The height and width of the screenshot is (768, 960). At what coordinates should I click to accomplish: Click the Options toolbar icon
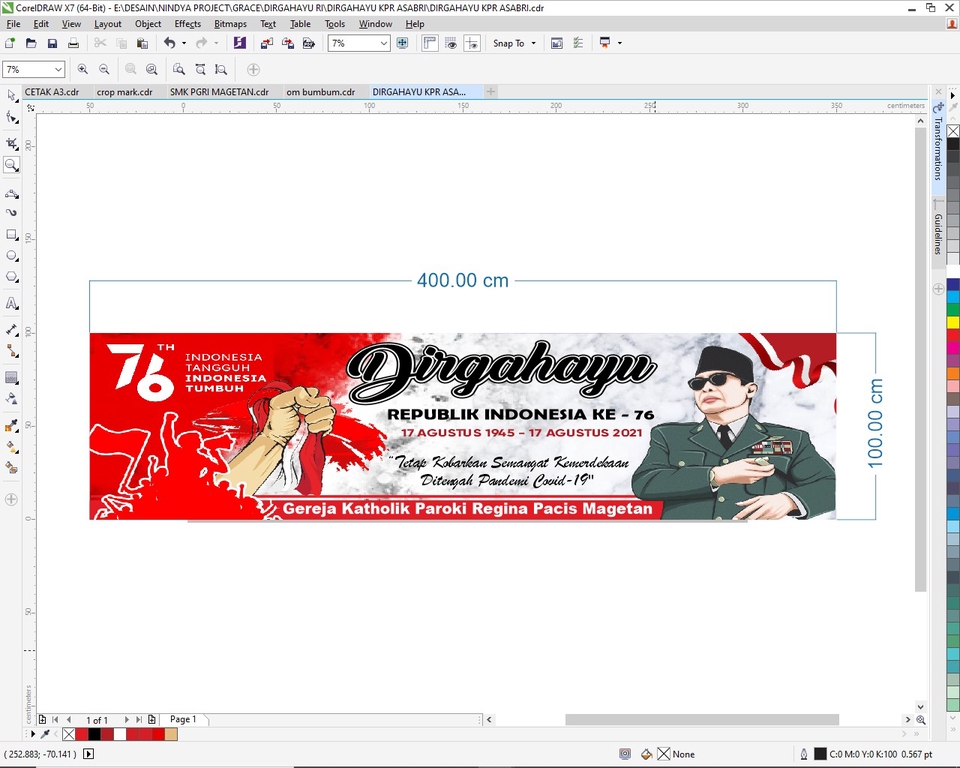click(x=578, y=43)
